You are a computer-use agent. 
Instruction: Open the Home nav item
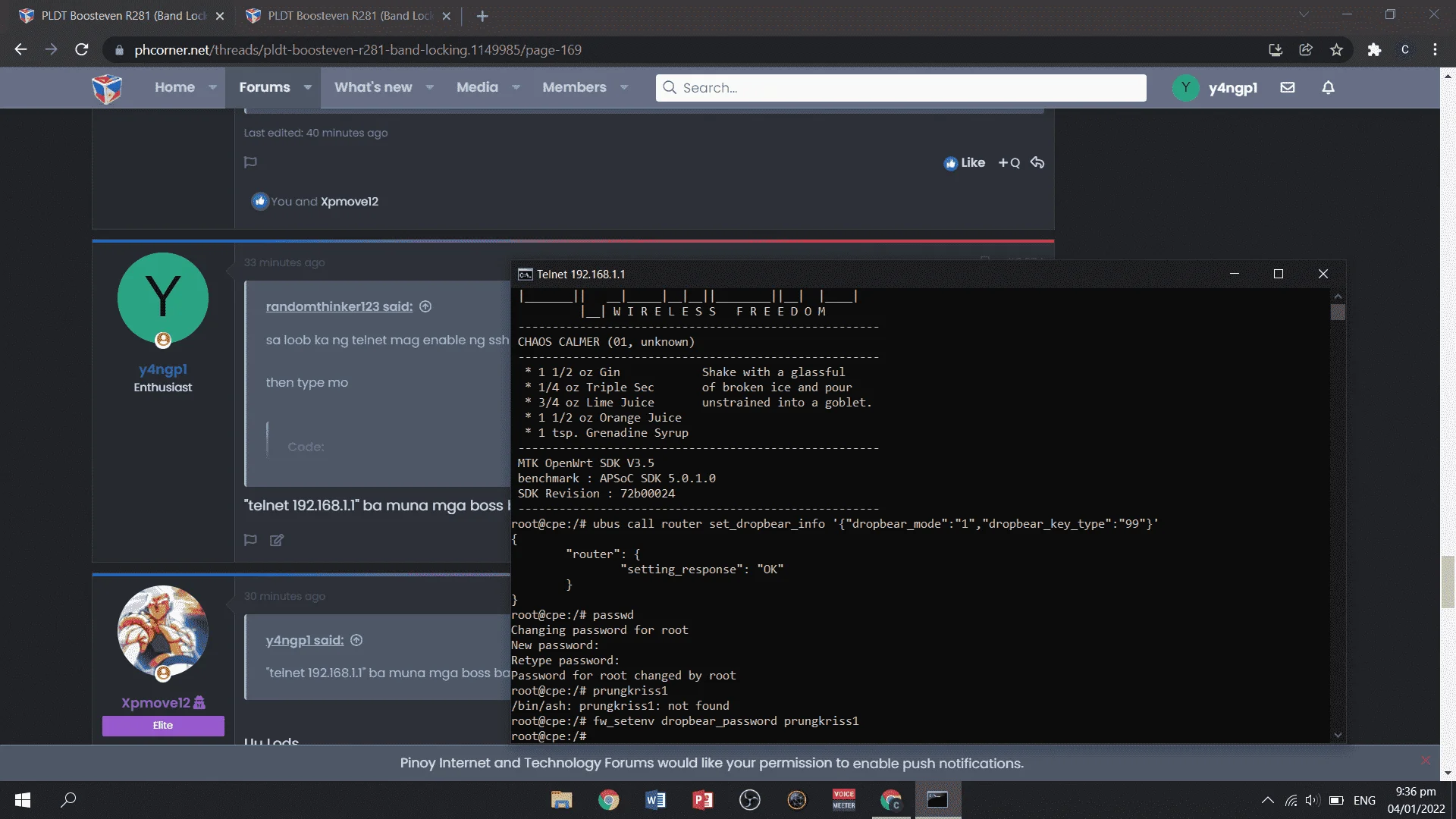tap(174, 88)
